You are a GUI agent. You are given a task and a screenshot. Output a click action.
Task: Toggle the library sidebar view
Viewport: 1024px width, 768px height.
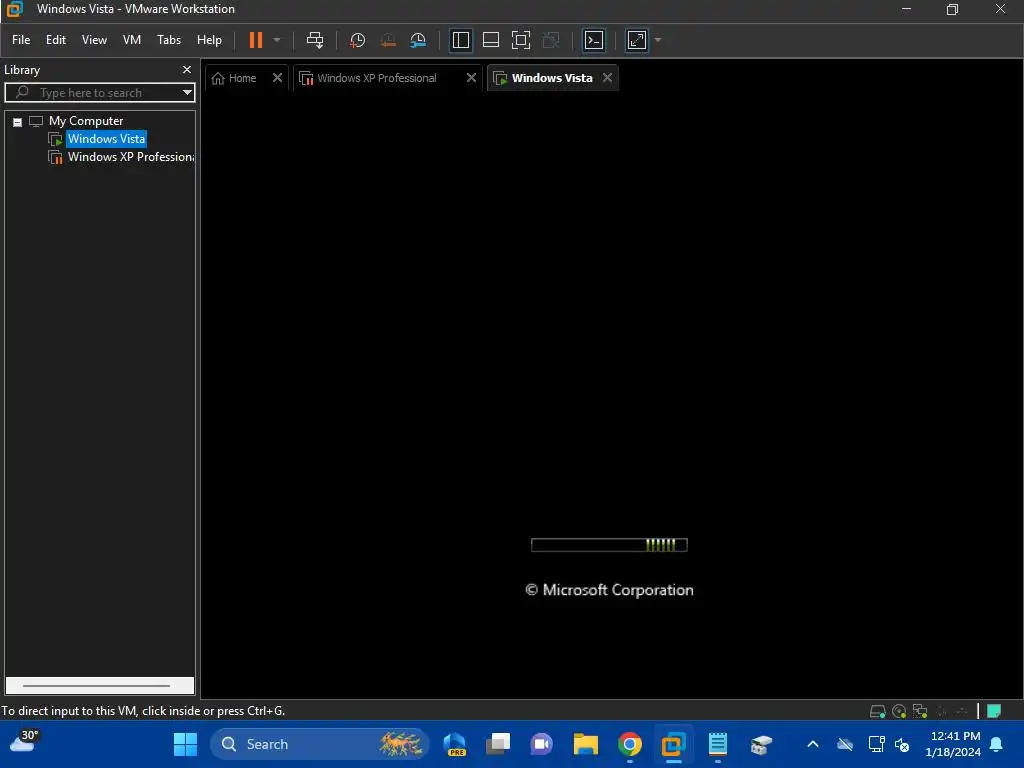point(460,40)
